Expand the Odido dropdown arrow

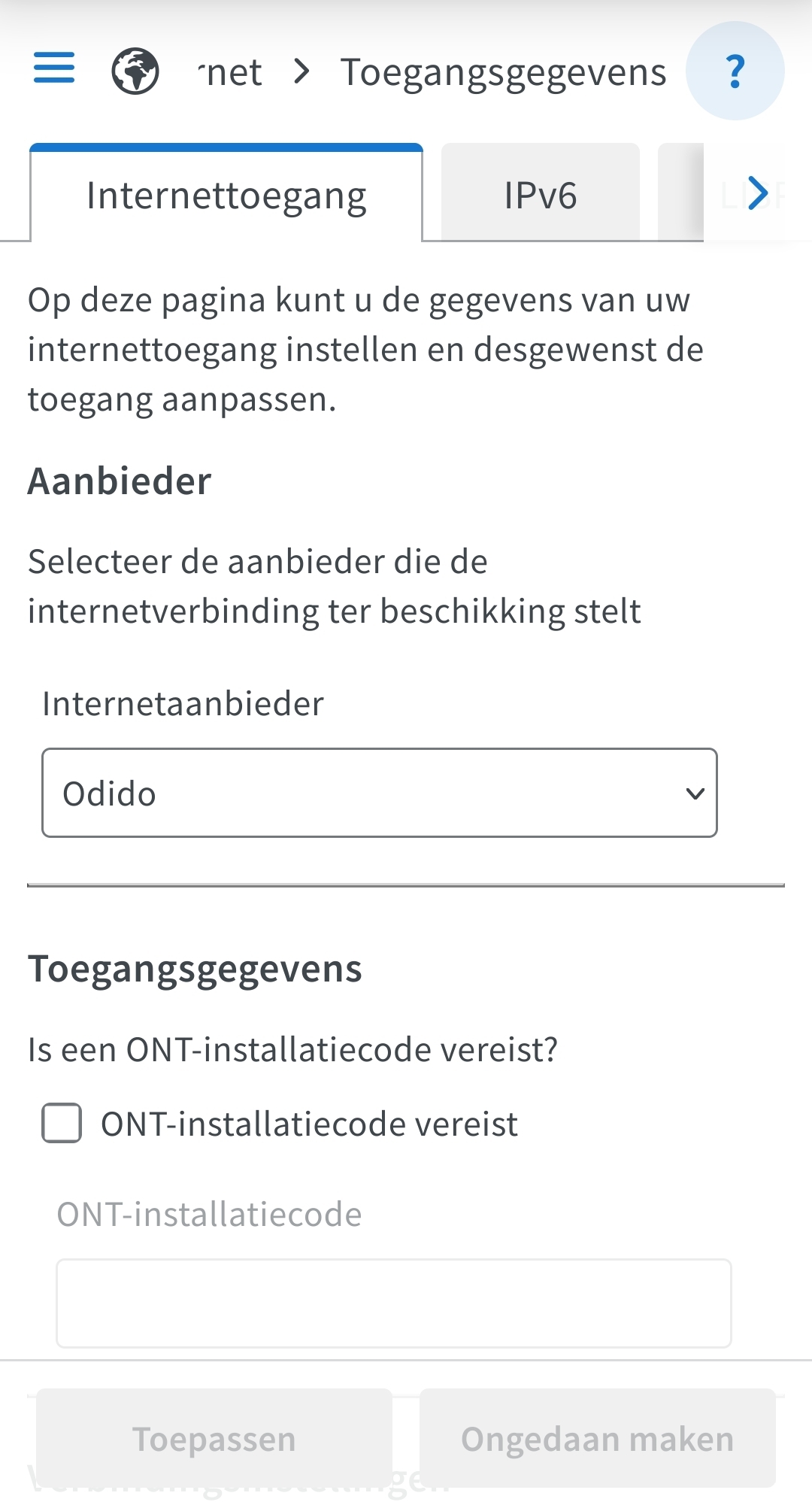695,793
